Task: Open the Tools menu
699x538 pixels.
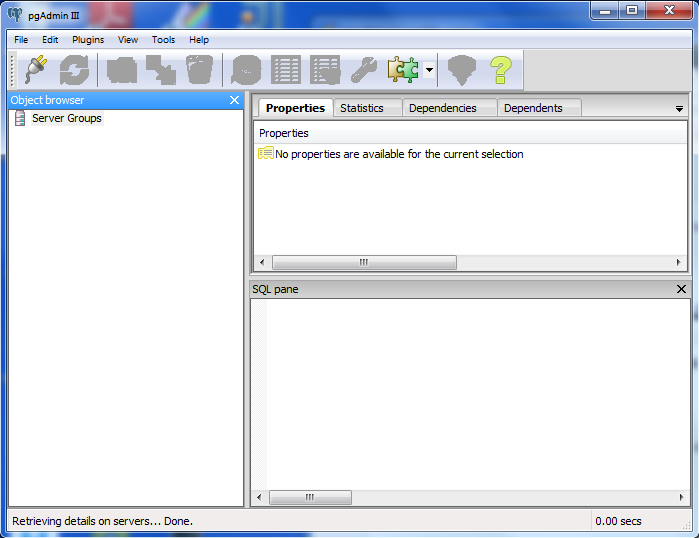Action: (x=163, y=40)
